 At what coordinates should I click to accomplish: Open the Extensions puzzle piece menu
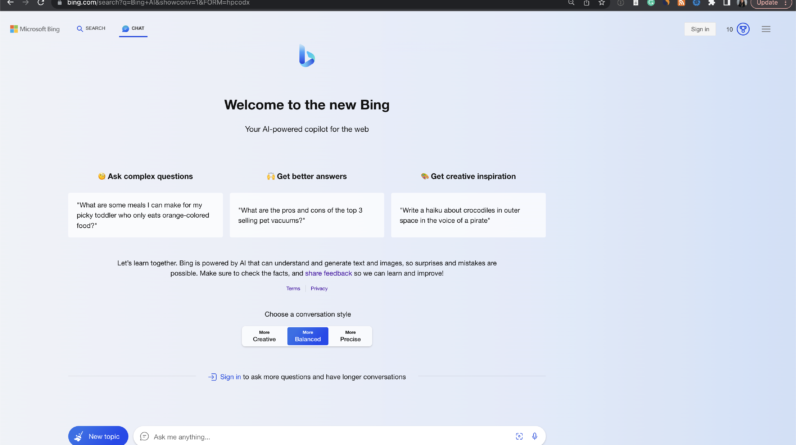tap(712, 3)
